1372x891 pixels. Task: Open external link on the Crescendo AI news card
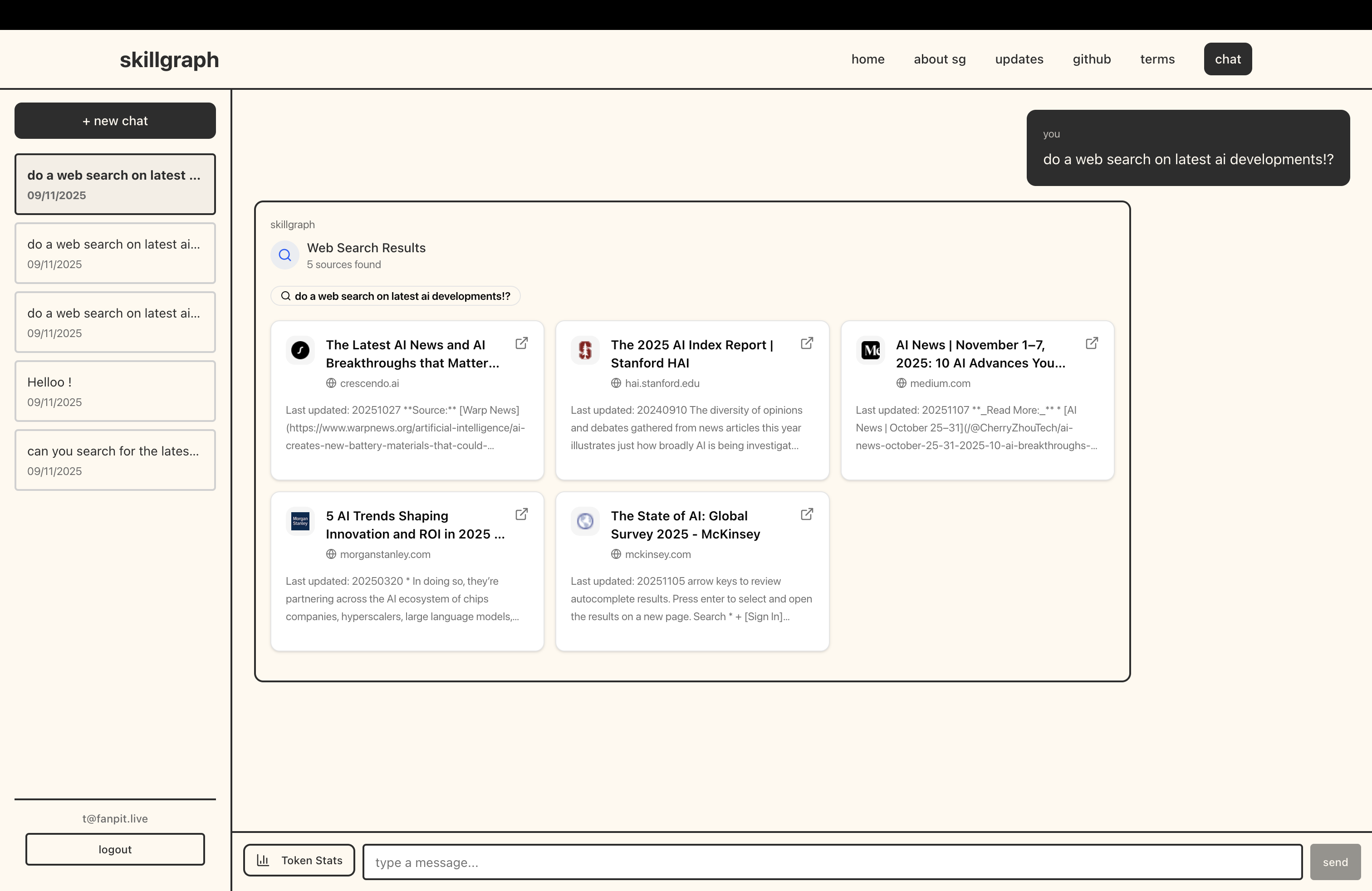click(521, 343)
